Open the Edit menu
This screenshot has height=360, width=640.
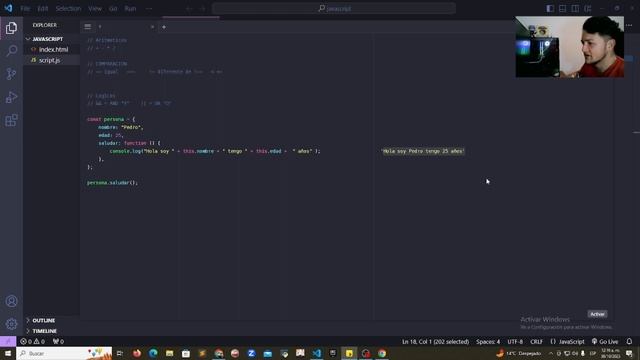[42, 8]
